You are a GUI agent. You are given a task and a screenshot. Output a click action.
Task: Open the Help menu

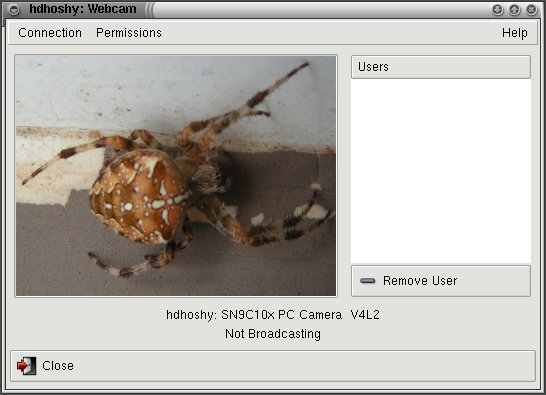point(514,33)
